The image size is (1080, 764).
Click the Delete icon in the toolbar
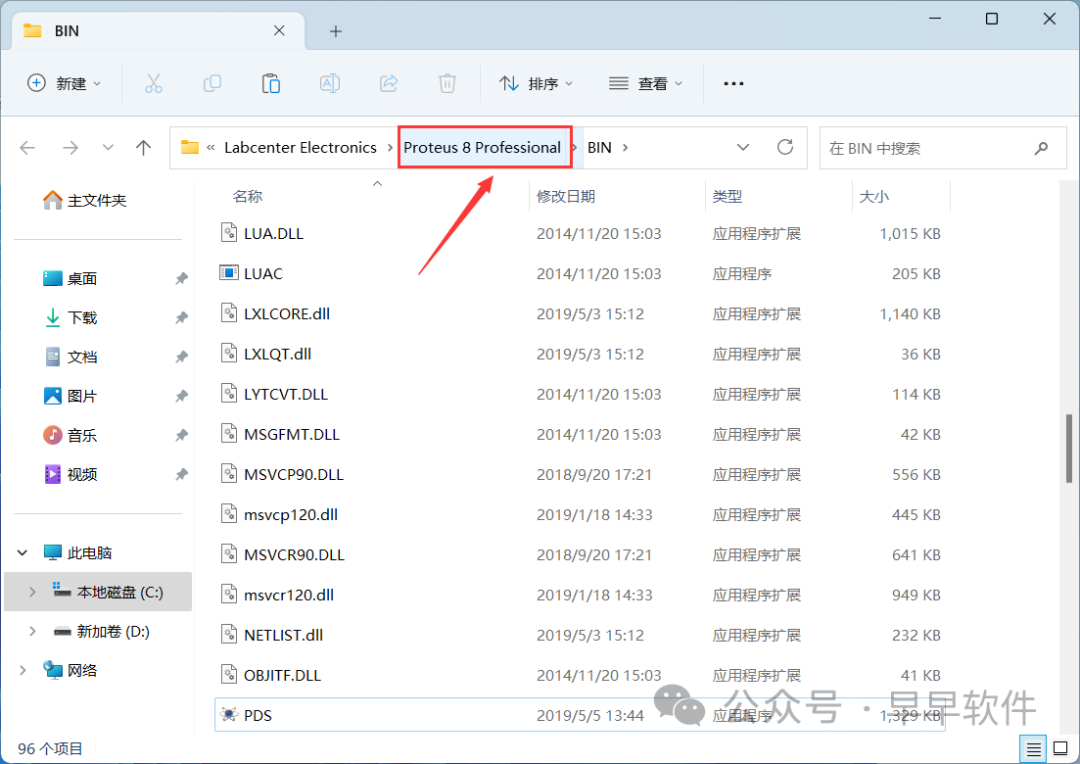[x=447, y=83]
